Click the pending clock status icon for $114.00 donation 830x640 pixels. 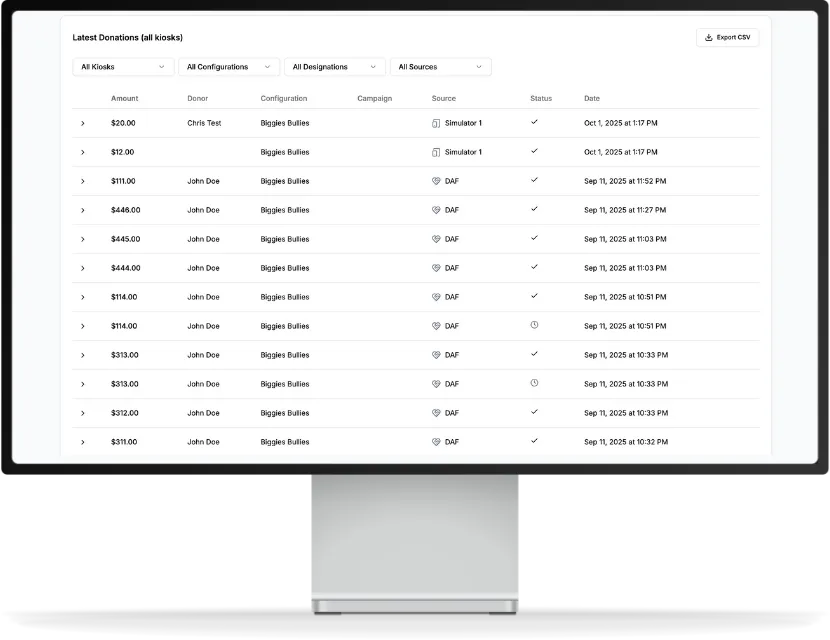pos(534,325)
